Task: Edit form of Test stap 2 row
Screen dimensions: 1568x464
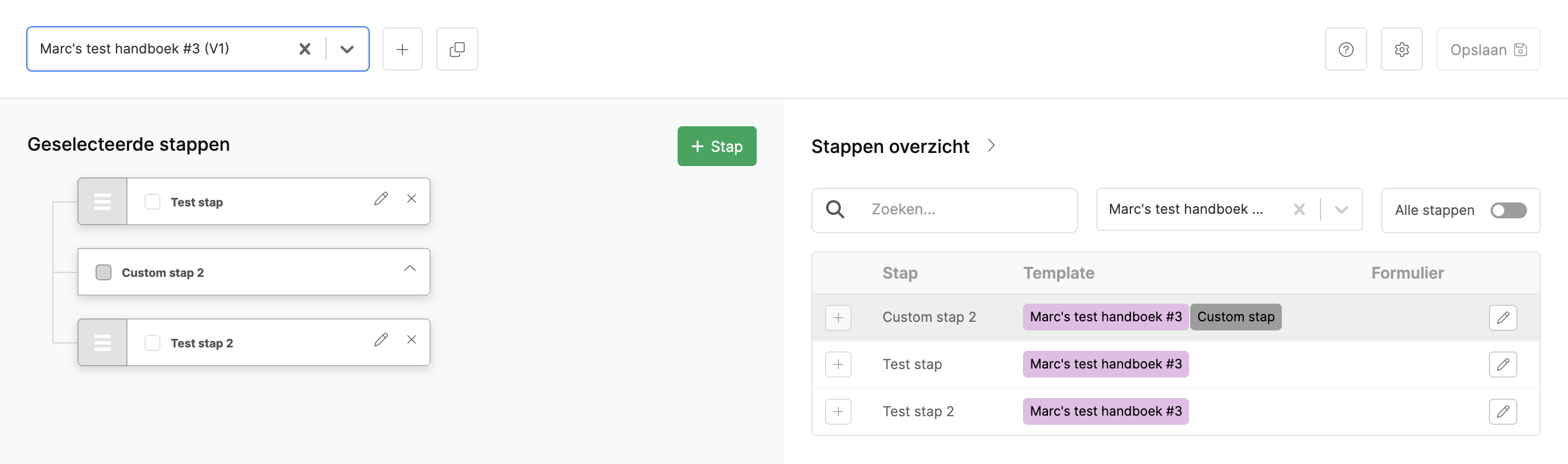Action: coord(1502,412)
